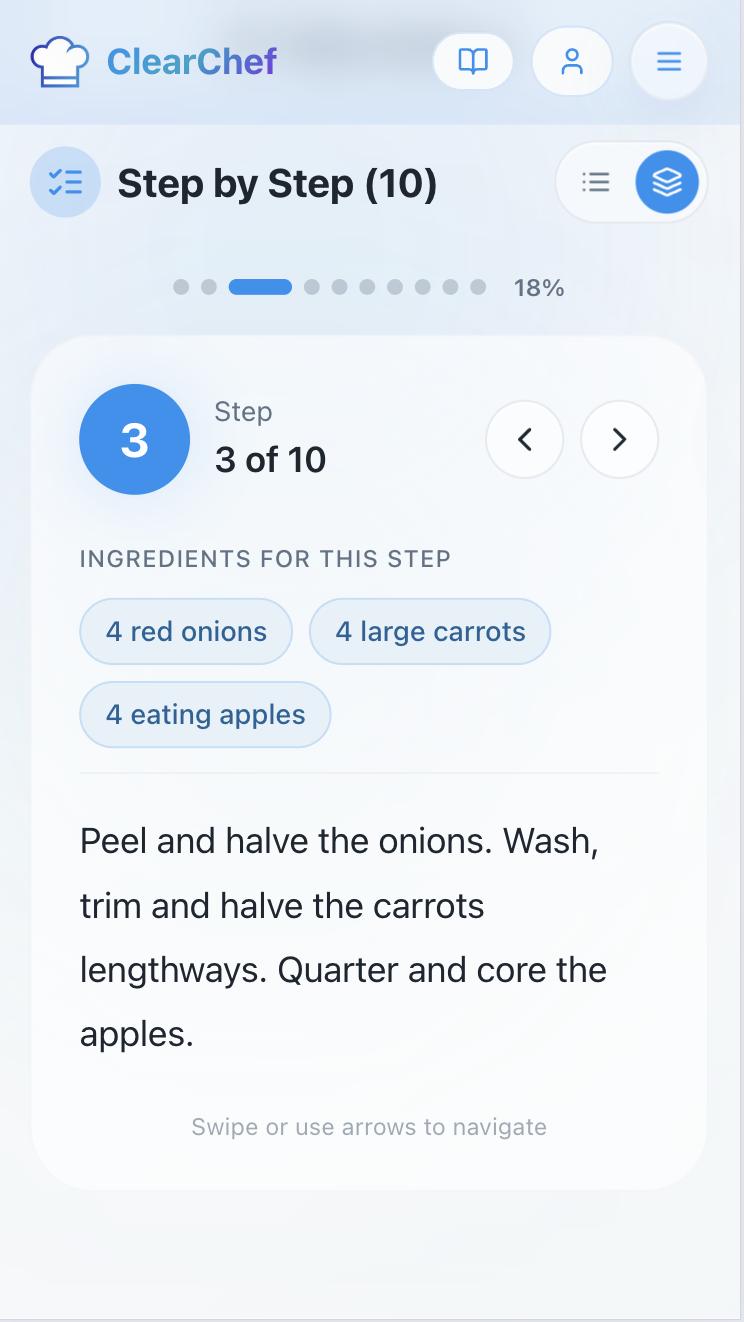
Task: Open the navigation menu at top right
Action: click(668, 61)
